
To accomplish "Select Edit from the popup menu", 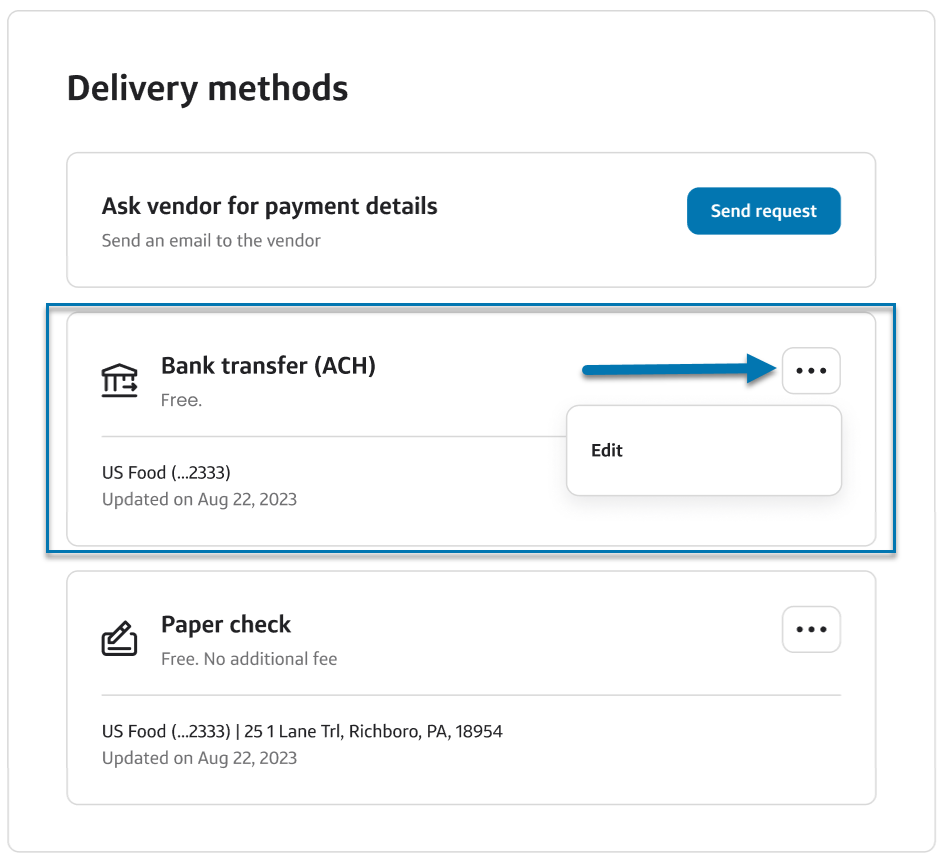I will [x=607, y=451].
